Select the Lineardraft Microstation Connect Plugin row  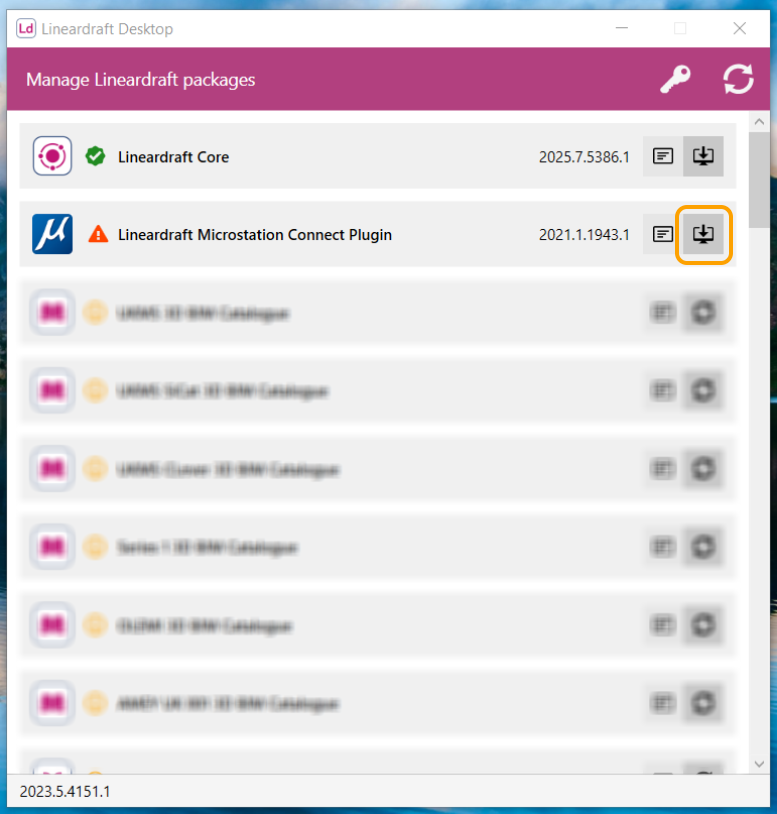tap(378, 234)
